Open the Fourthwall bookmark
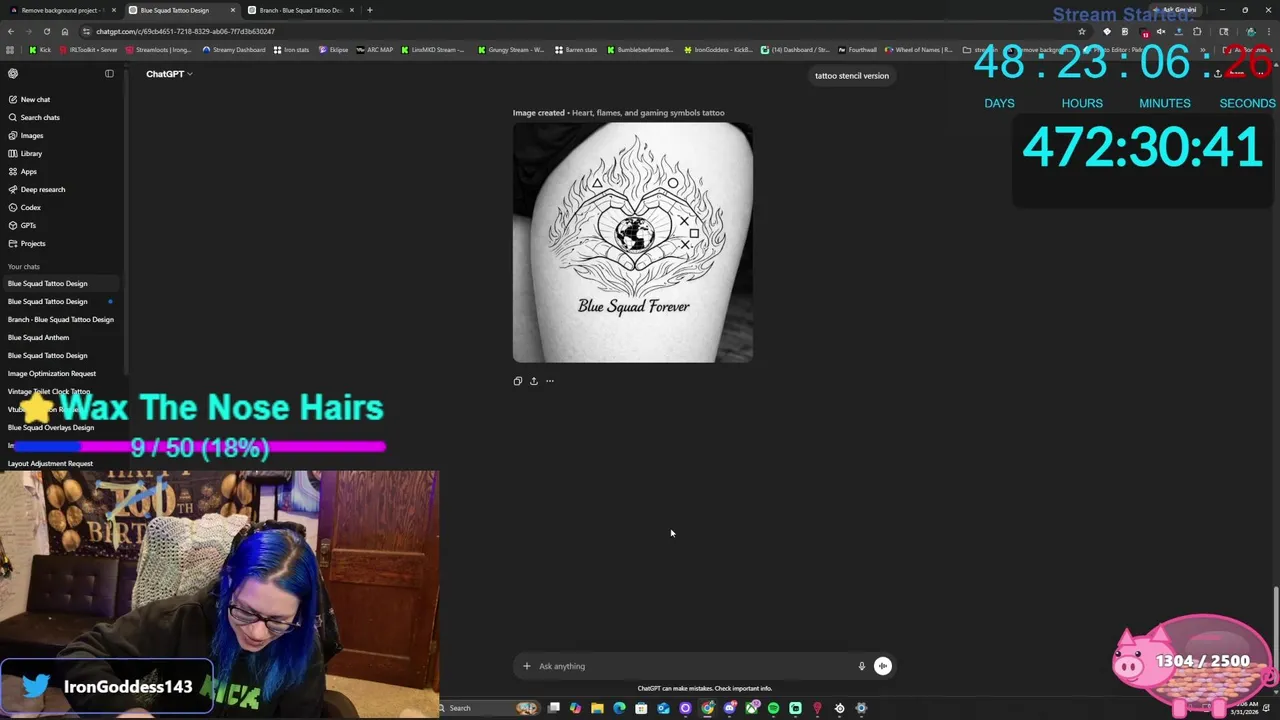Image resolution: width=1280 pixels, height=720 pixels. point(857,49)
